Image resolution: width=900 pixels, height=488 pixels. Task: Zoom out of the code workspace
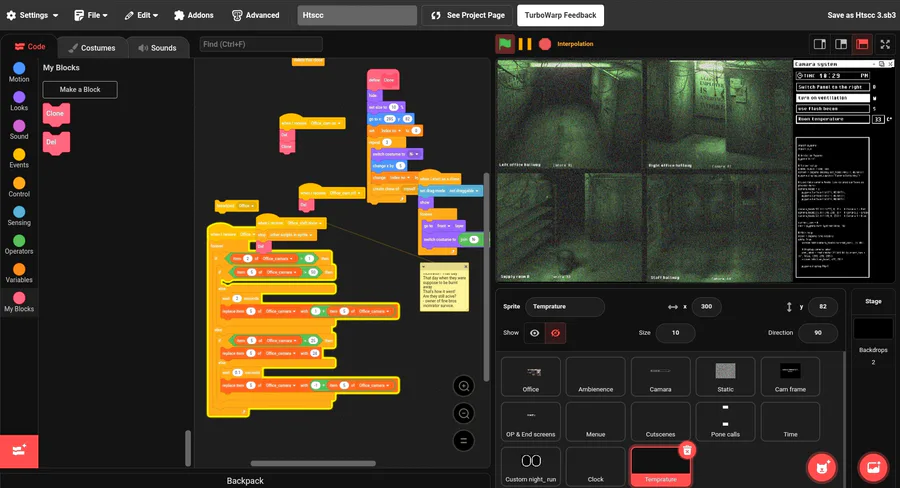pyautogui.click(x=464, y=413)
